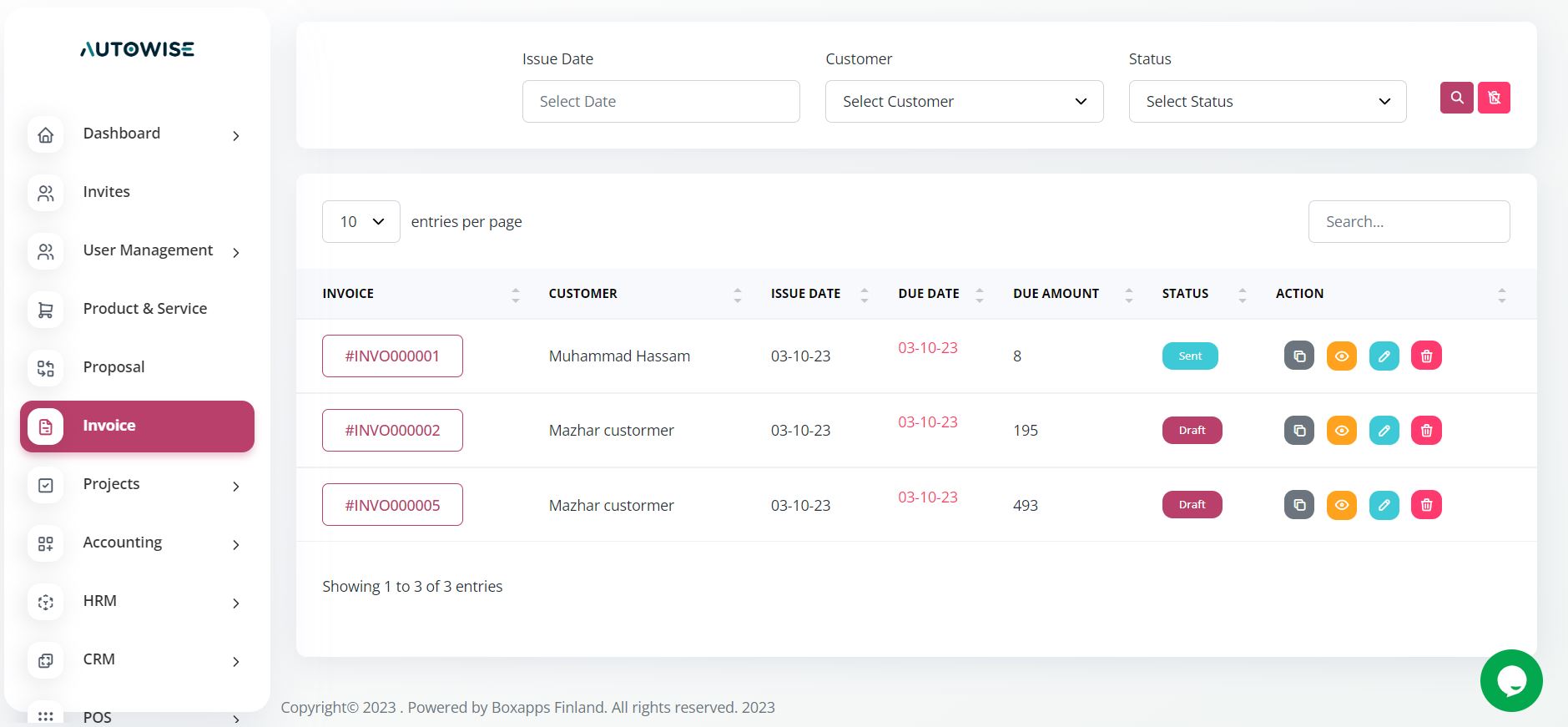Click the Issue Date Select Date field
Image resolution: width=1568 pixels, height=727 pixels.
pyautogui.click(x=661, y=101)
